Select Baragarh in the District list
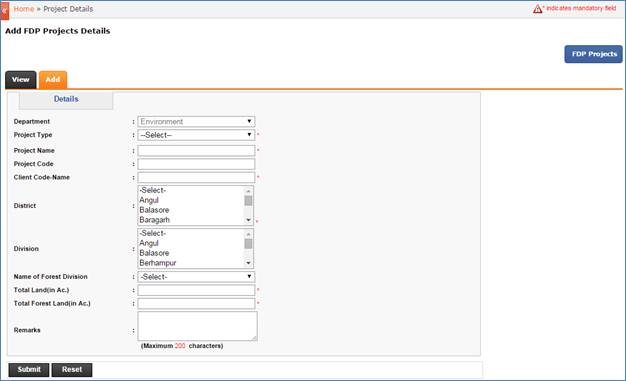This screenshot has height=381, width=626. tap(155, 220)
